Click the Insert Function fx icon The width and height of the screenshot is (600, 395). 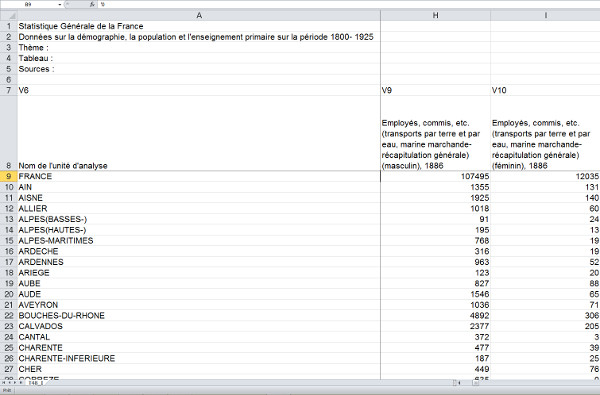click(x=92, y=4)
